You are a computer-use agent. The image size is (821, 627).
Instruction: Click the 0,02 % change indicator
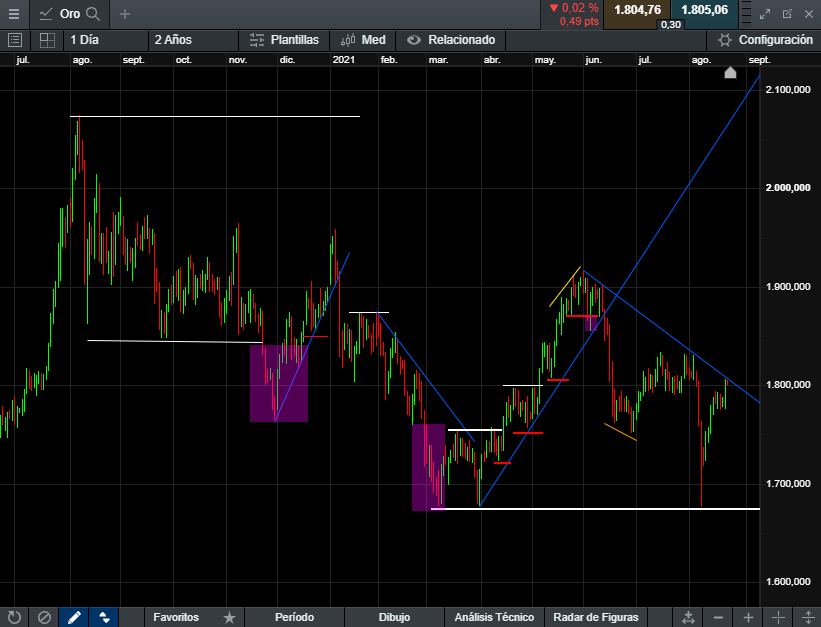[x=573, y=8]
